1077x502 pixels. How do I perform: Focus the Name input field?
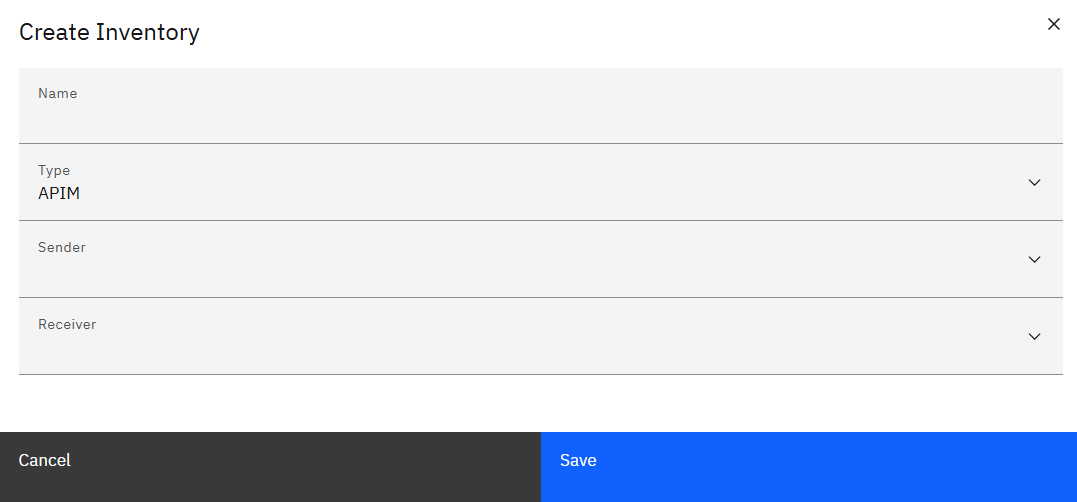(x=540, y=118)
